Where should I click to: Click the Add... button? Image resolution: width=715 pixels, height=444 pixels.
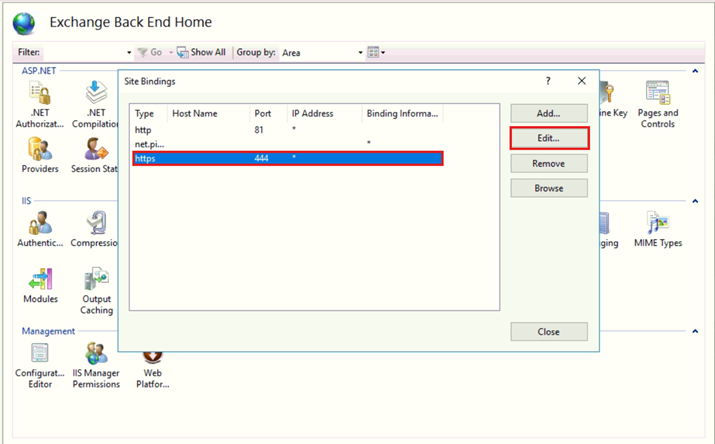click(549, 113)
